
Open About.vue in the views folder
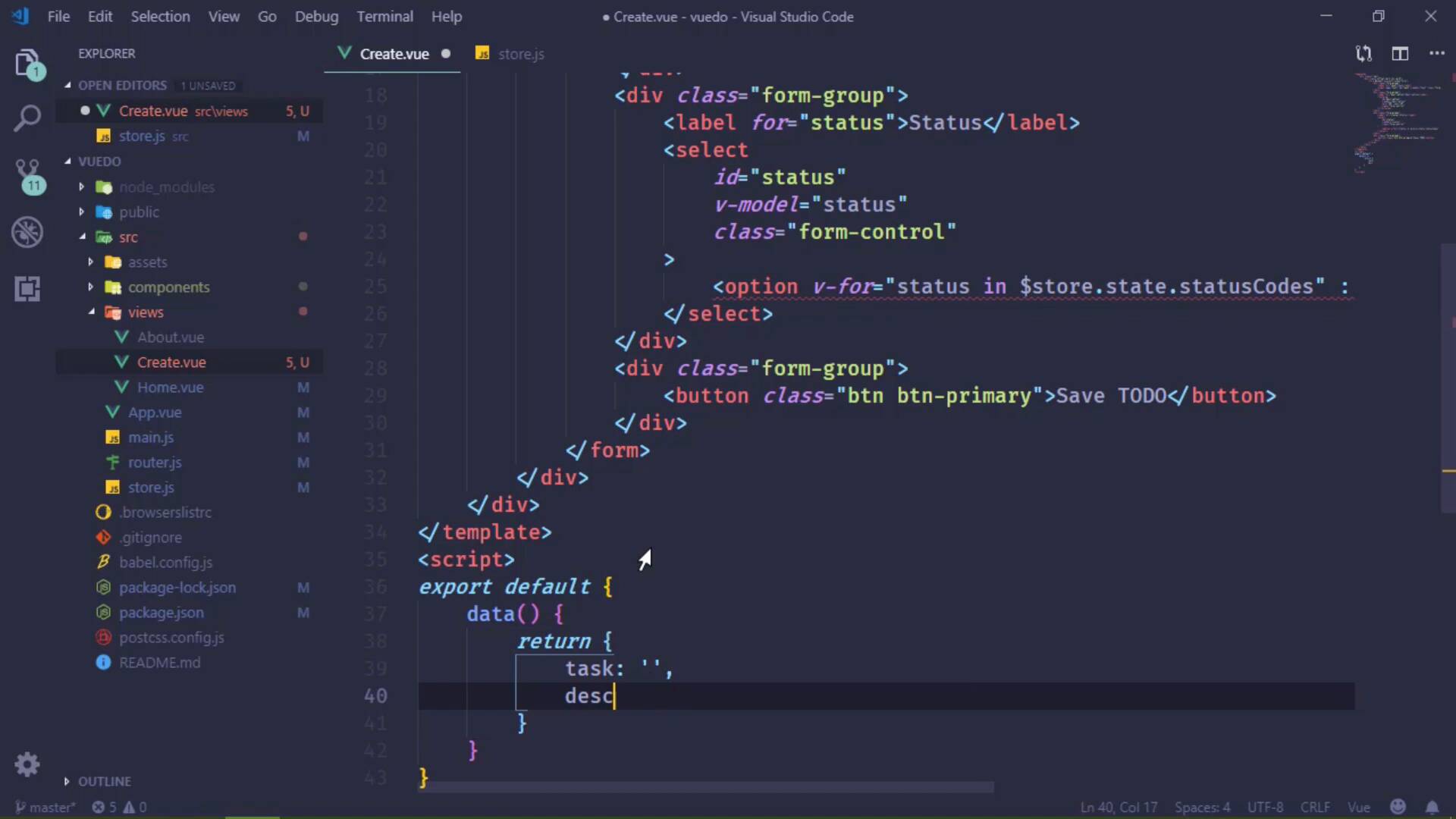coord(190,337)
